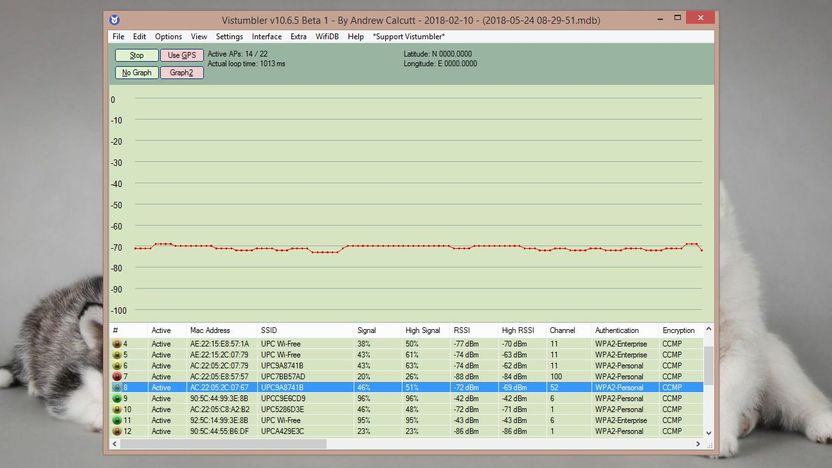Open the File menu
Screen dimensions: 832x468
pos(118,37)
